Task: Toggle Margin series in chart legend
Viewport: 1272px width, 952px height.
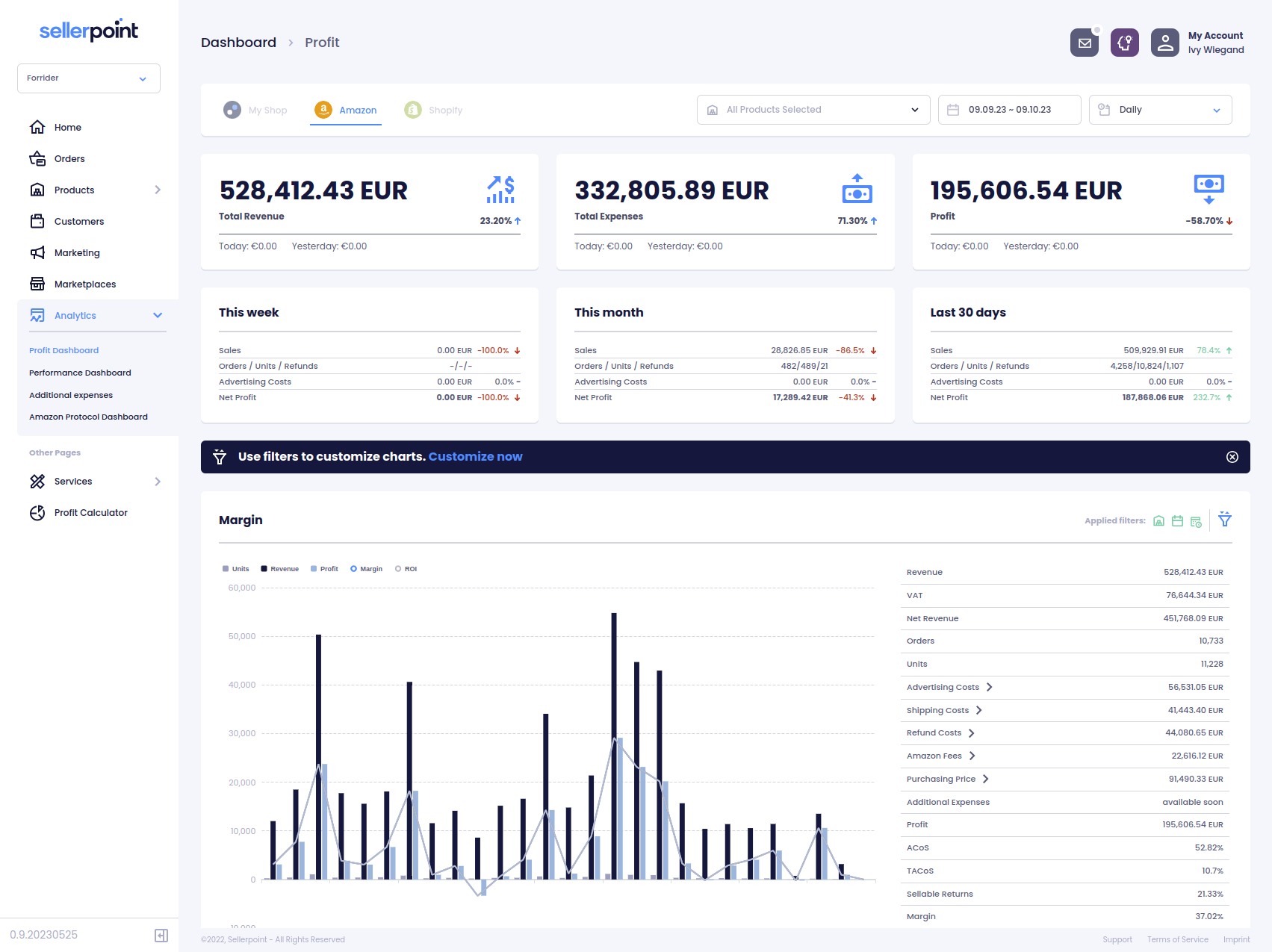Action: point(366,569)
